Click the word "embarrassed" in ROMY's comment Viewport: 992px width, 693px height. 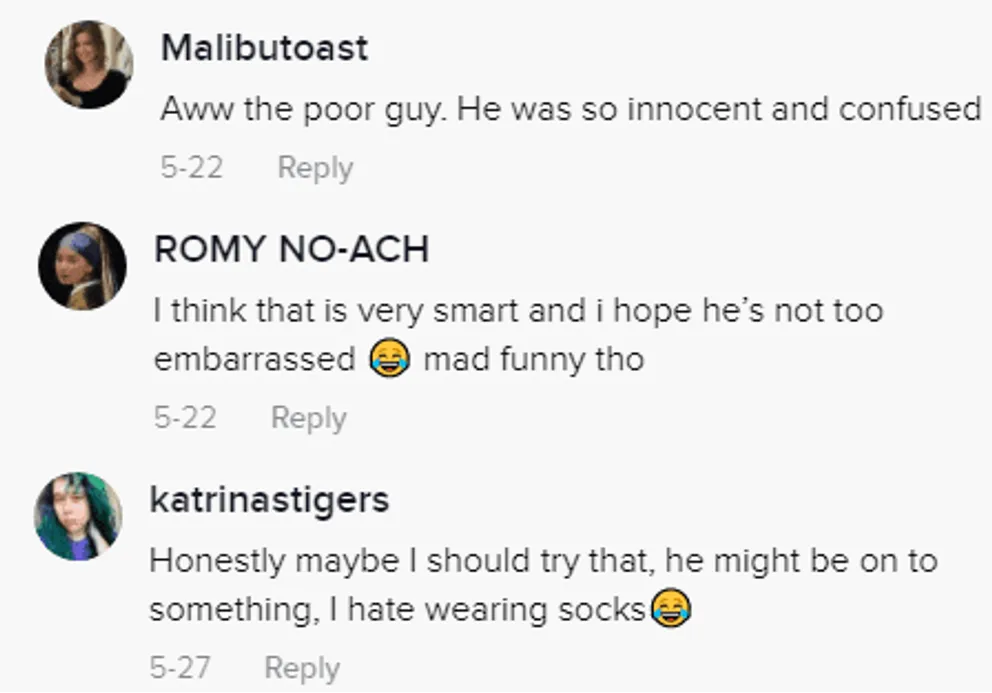[x=254, y=359]
